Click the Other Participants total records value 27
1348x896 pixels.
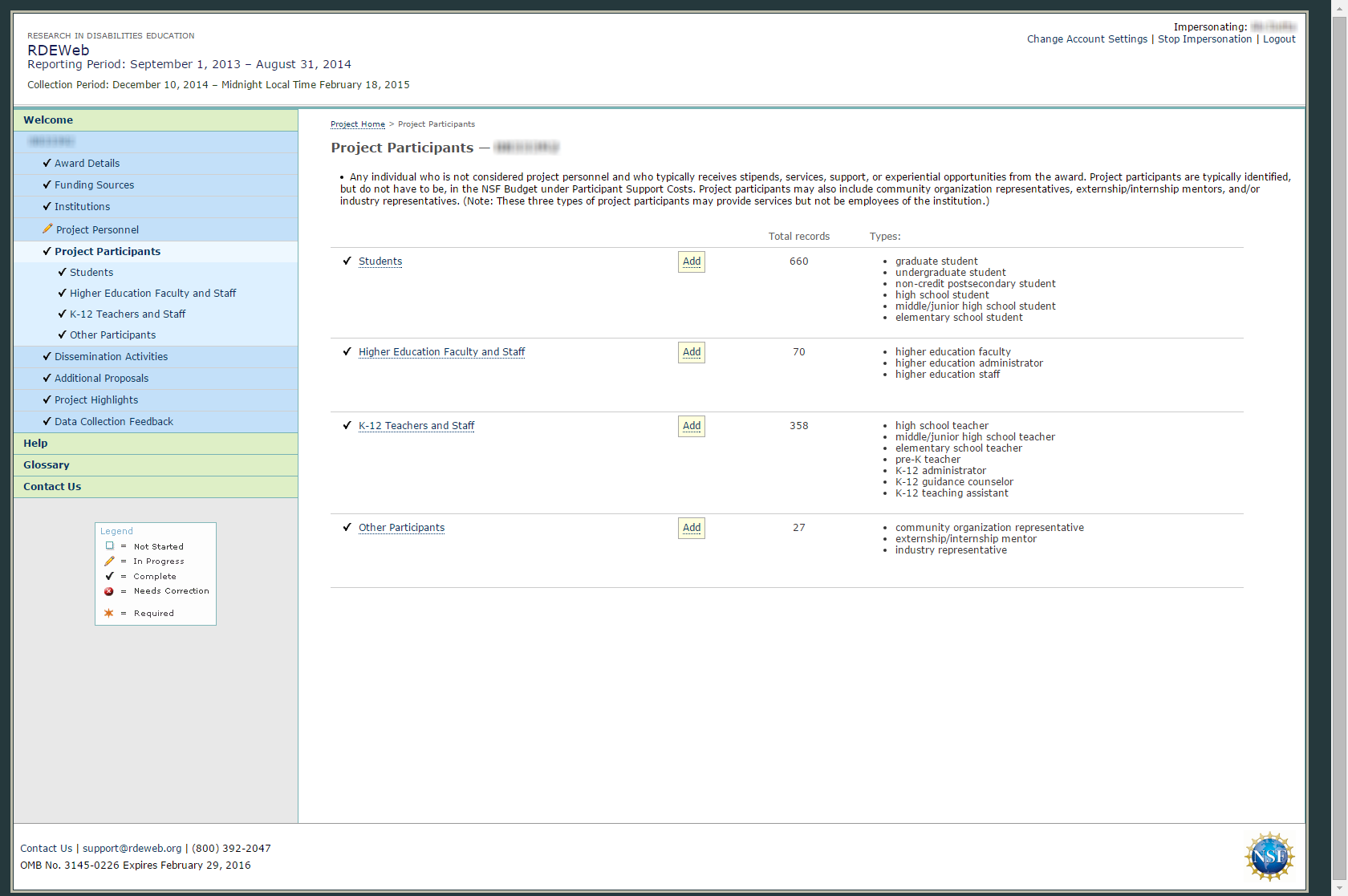click(799, 528)
